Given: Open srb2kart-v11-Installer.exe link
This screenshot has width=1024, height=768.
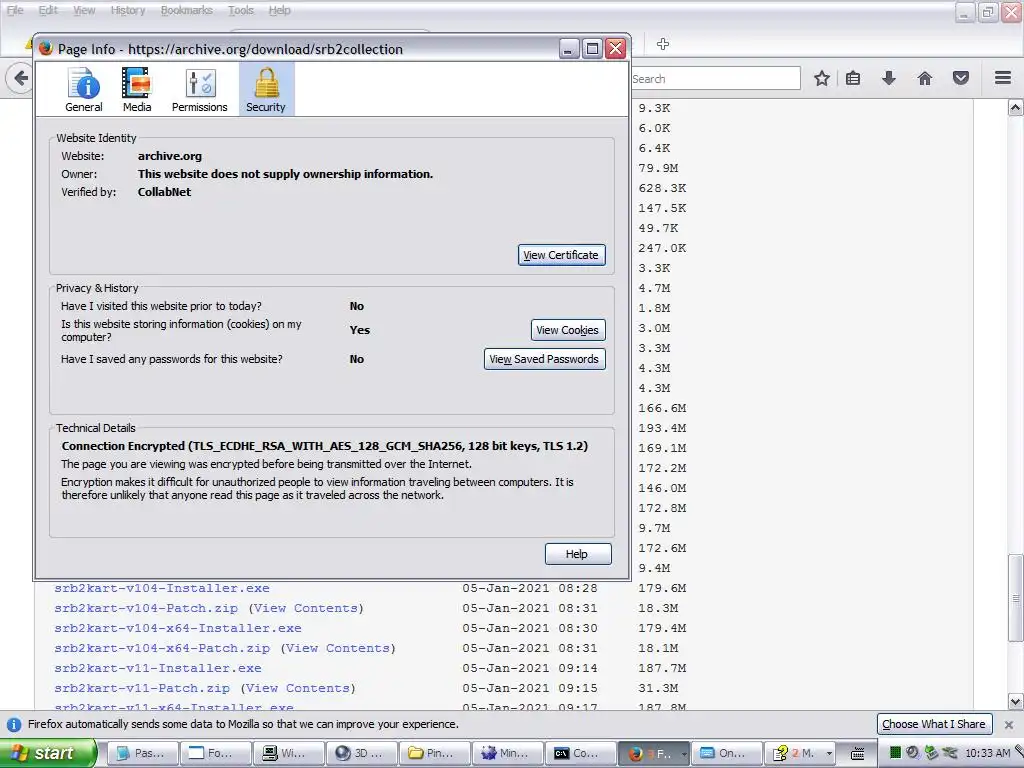Looking at the screenshot, I should [158, 669].
